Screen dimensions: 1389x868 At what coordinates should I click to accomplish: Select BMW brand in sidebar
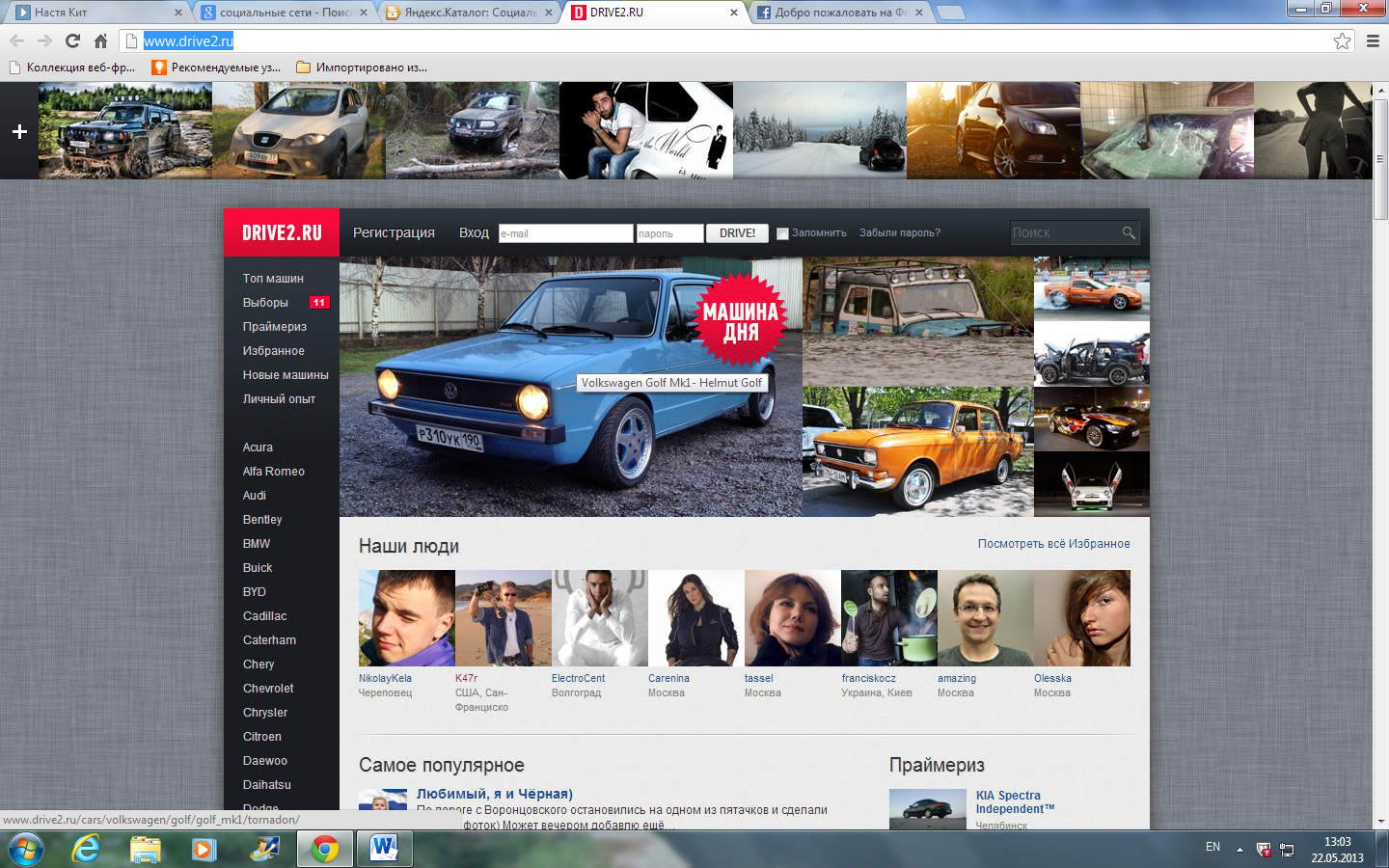coord(257,544)
